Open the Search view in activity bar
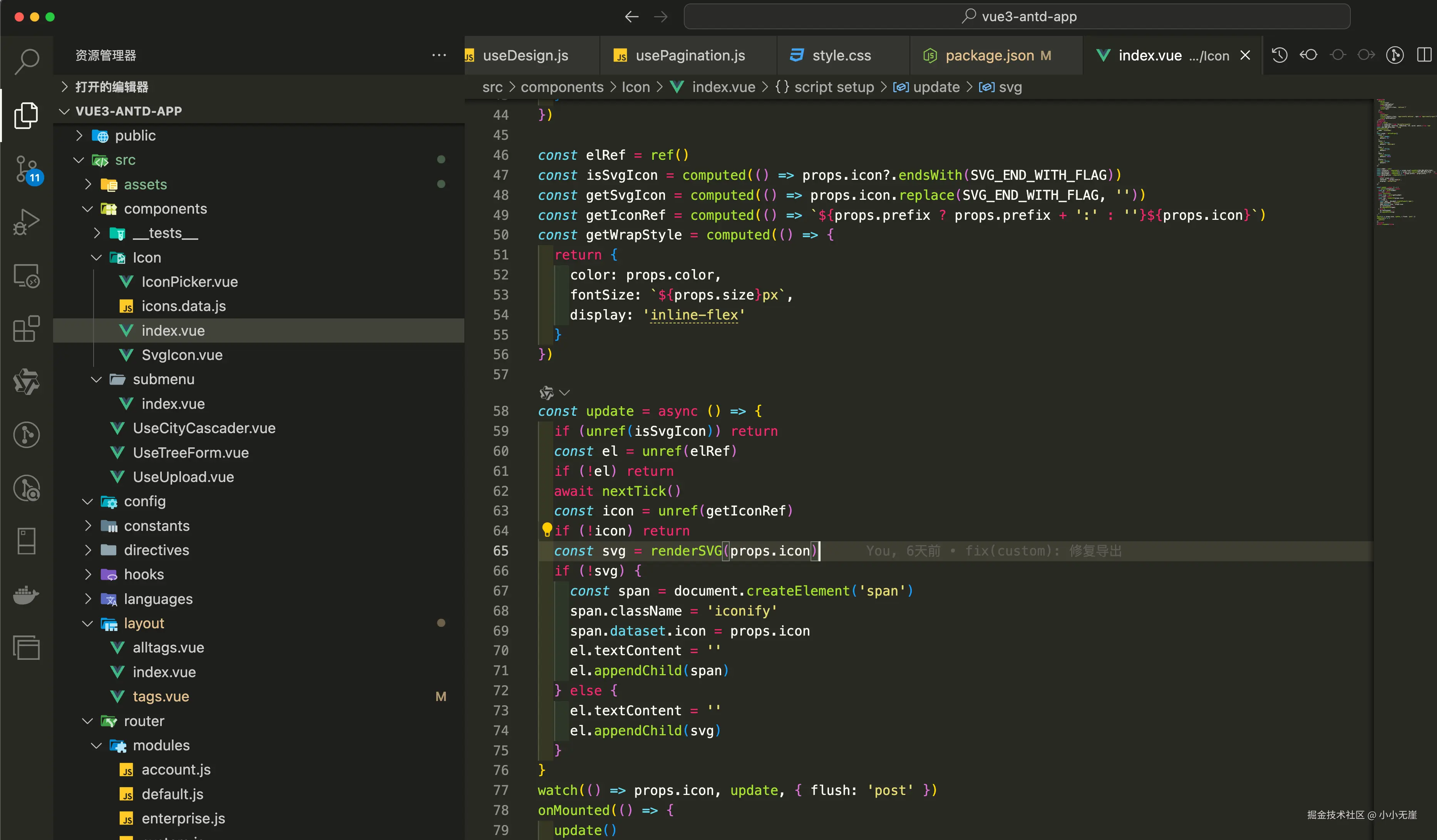The image size is (1437, 840). coord(27,60)
